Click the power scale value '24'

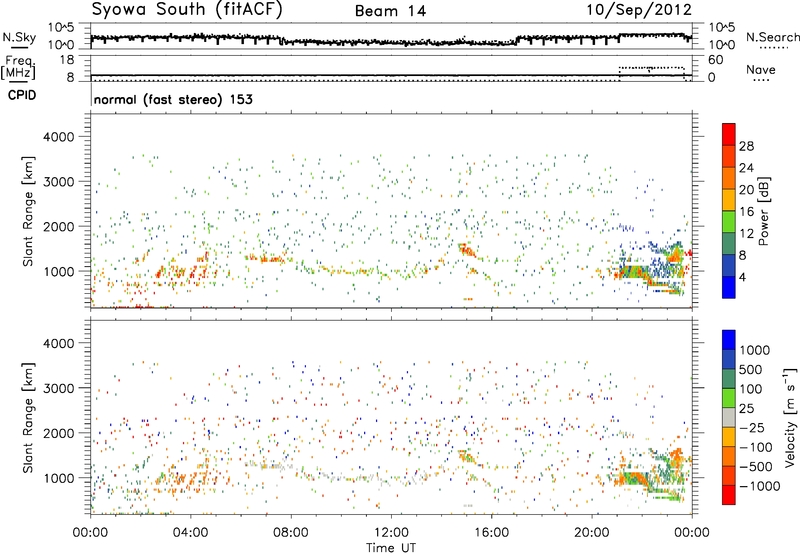tap(746, 168)
